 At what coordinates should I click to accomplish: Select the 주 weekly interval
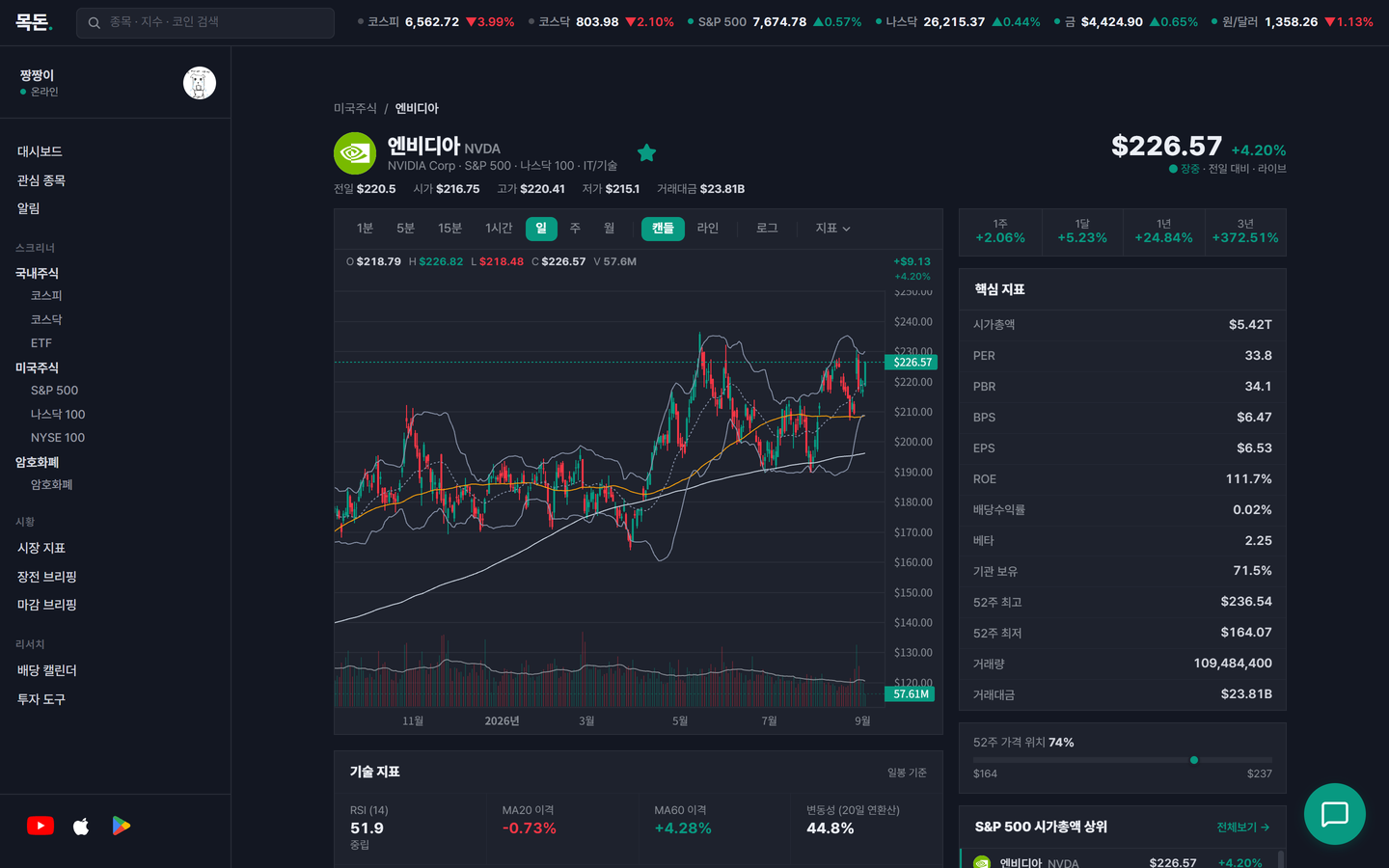[x=575, y=229]
